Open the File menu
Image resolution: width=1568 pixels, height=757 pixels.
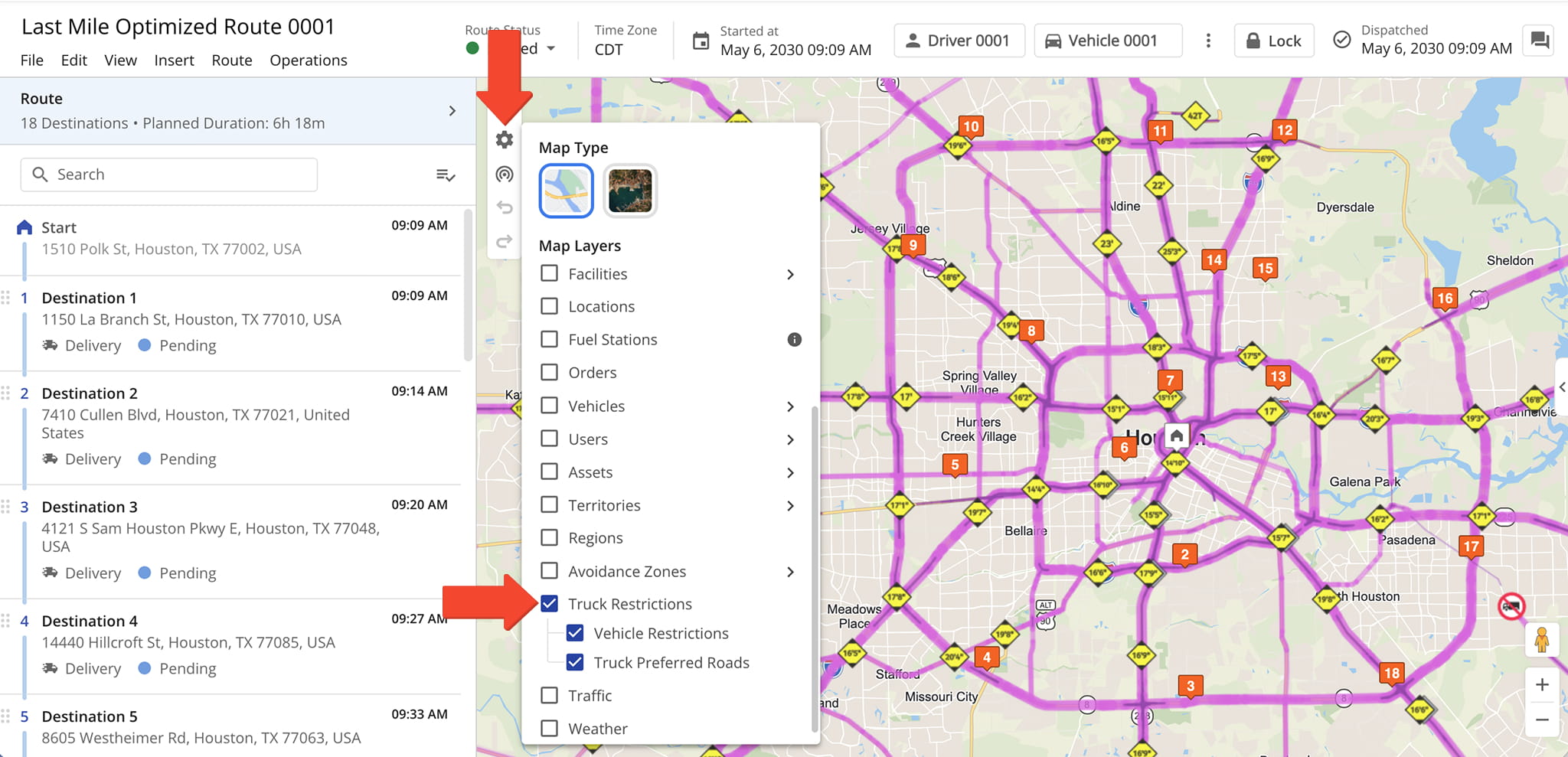(31, 60)
